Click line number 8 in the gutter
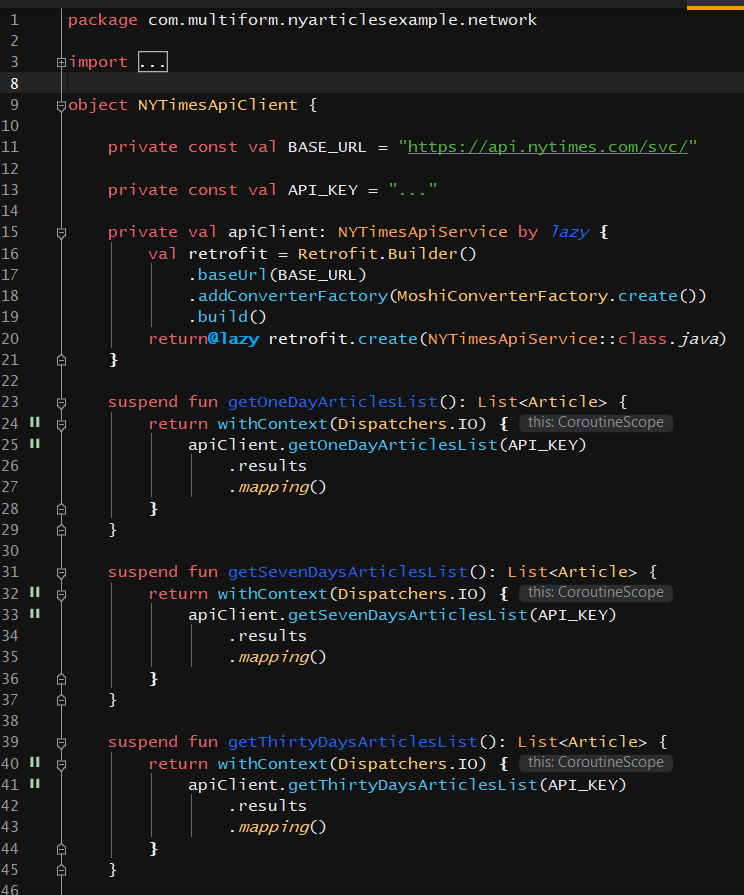The width and height of the screenshot is (744, 895). (14, 84)
